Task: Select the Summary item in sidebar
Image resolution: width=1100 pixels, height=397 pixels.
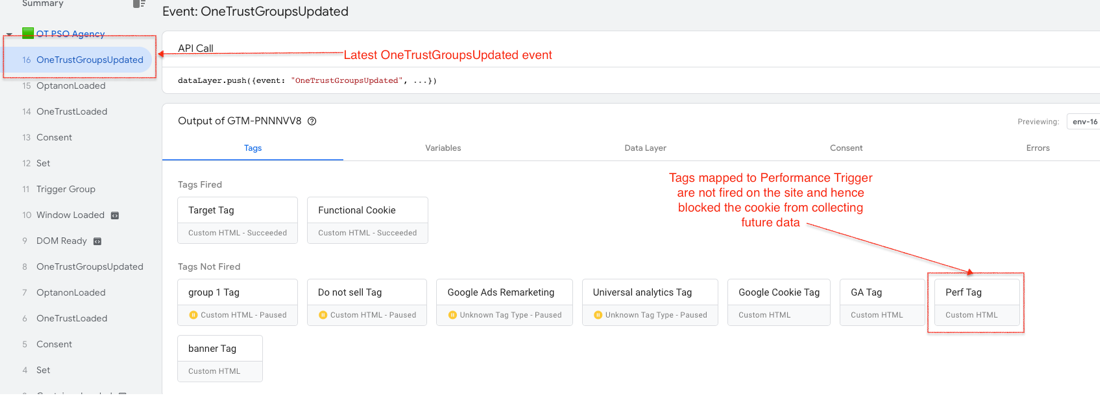Action: point(43,4)
